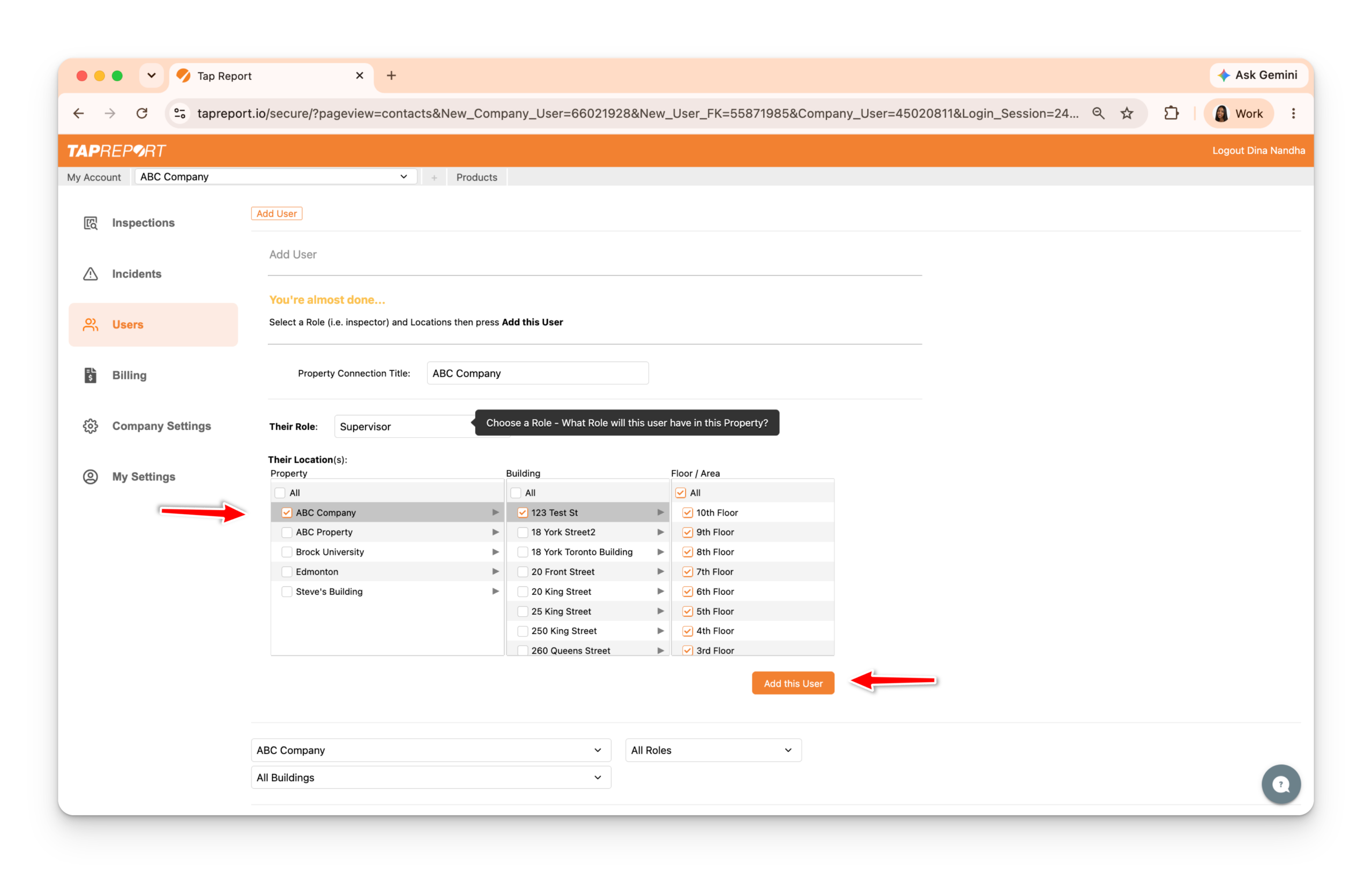Open the Extensions puzzle icon
1372x873 pixels.
(1171, 114)
